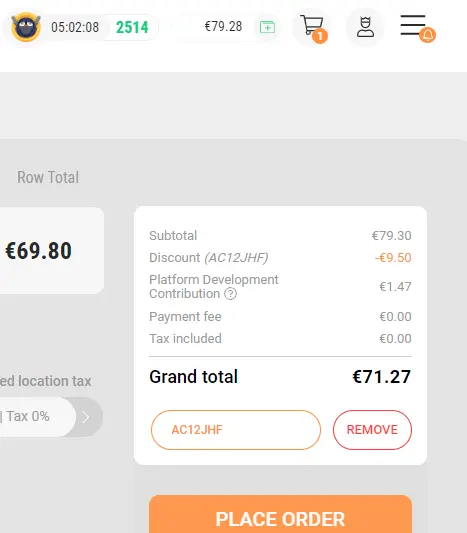Viewport: 467px width, 533px height.
Task: Click the €69.80 row total box
Action: [51, 251]
